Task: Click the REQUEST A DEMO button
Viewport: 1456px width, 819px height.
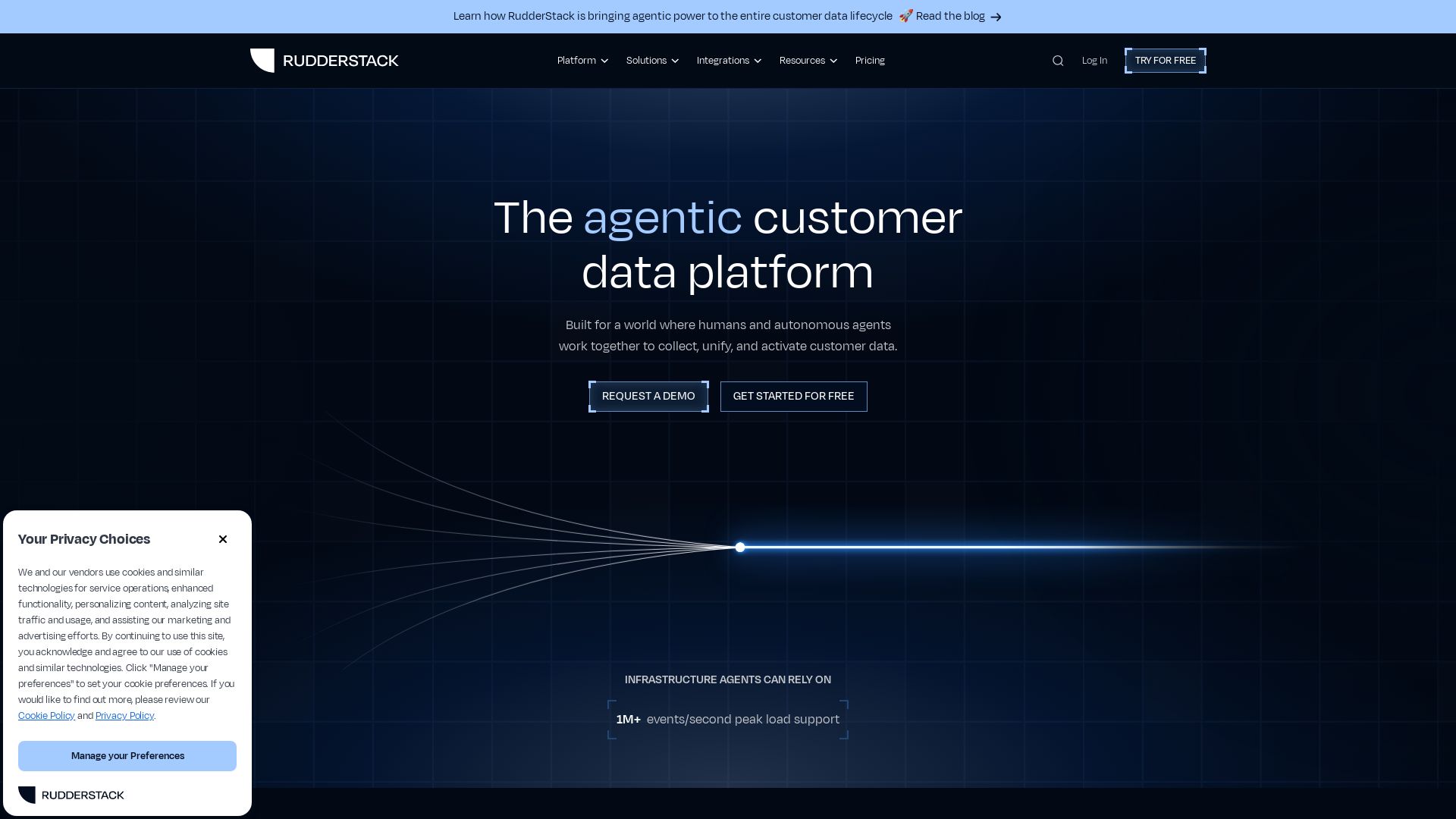Action: click(x=648, y=397)
